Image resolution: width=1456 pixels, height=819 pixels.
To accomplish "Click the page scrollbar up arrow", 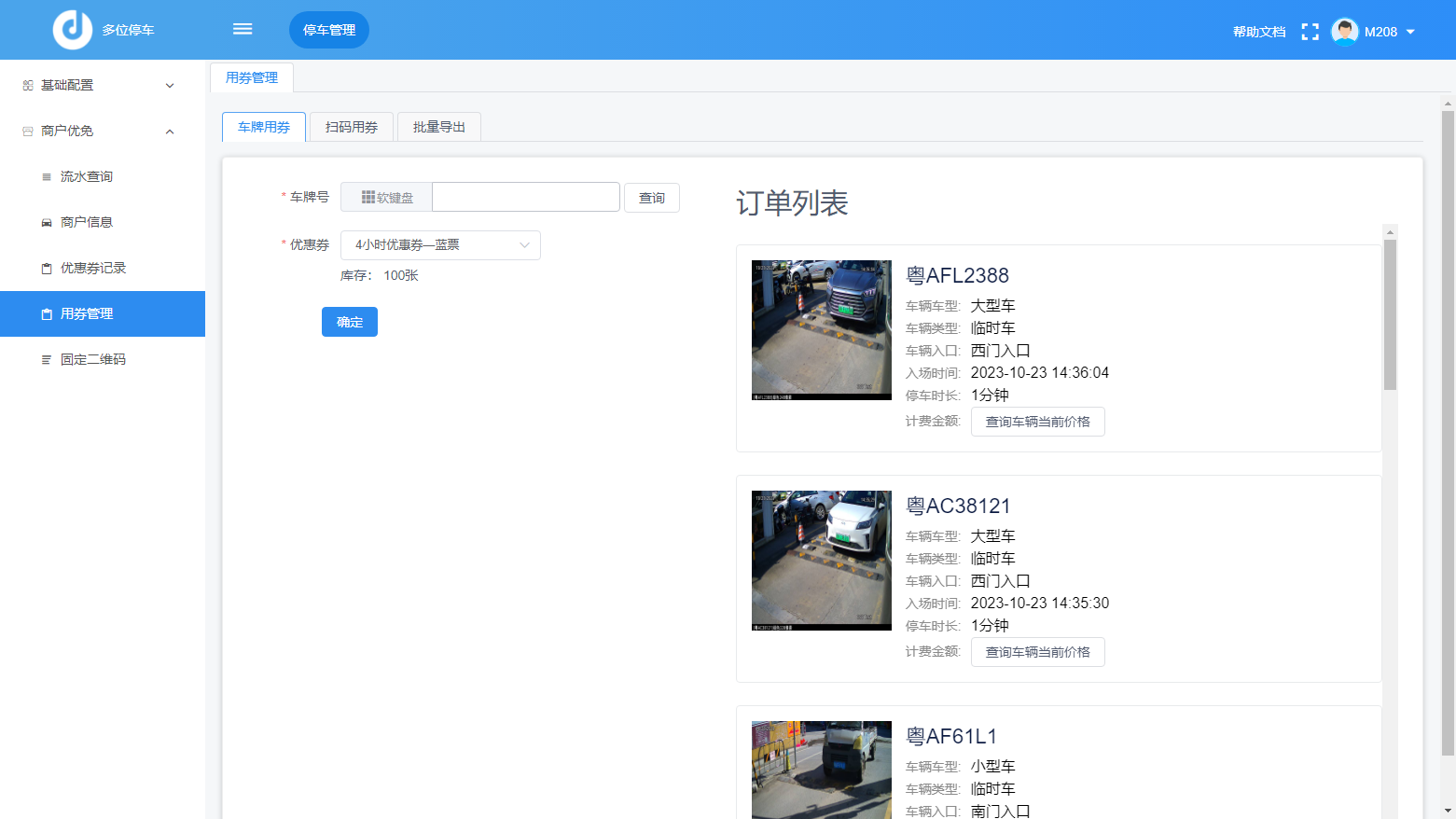I will (1448, 103).
